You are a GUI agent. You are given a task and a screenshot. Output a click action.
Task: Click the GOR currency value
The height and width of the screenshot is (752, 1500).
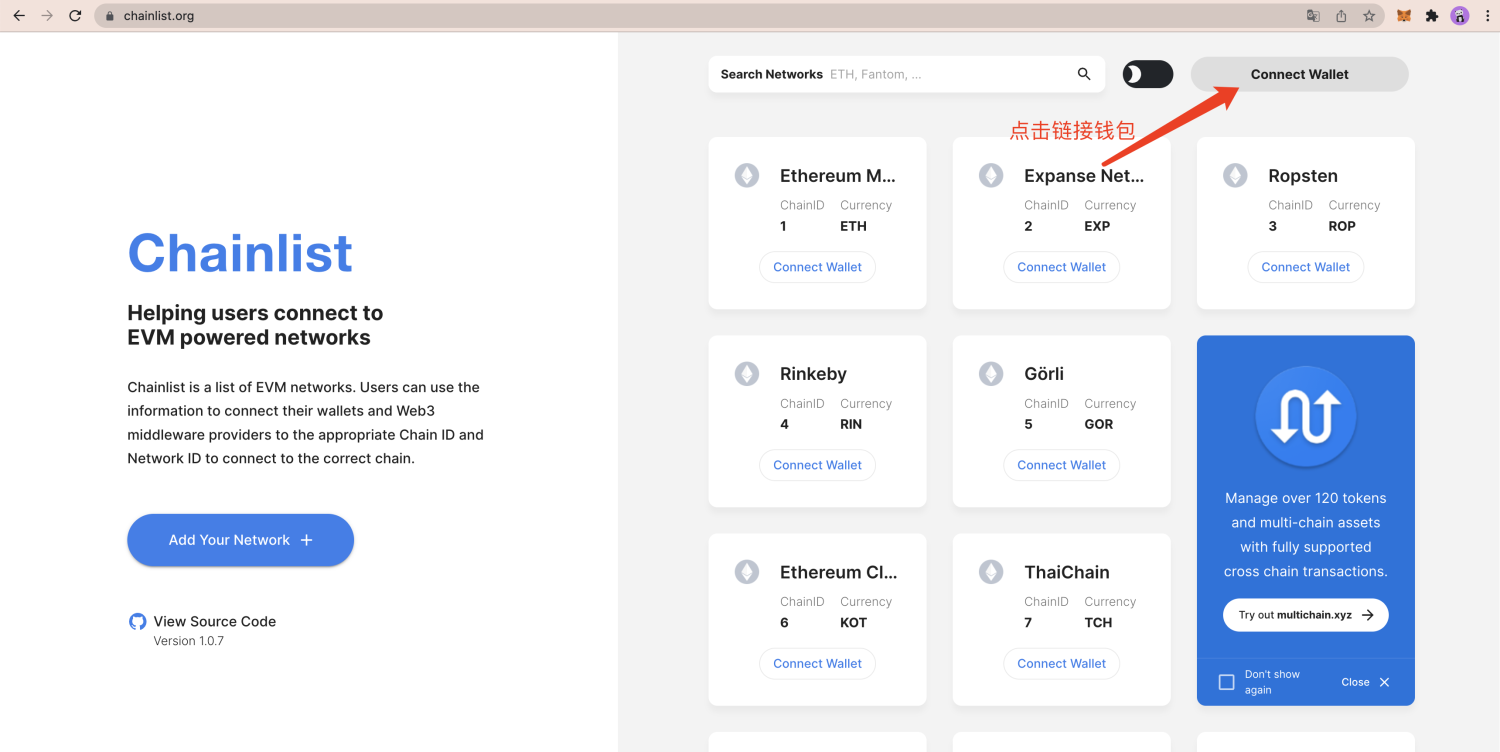(1099, 424)
